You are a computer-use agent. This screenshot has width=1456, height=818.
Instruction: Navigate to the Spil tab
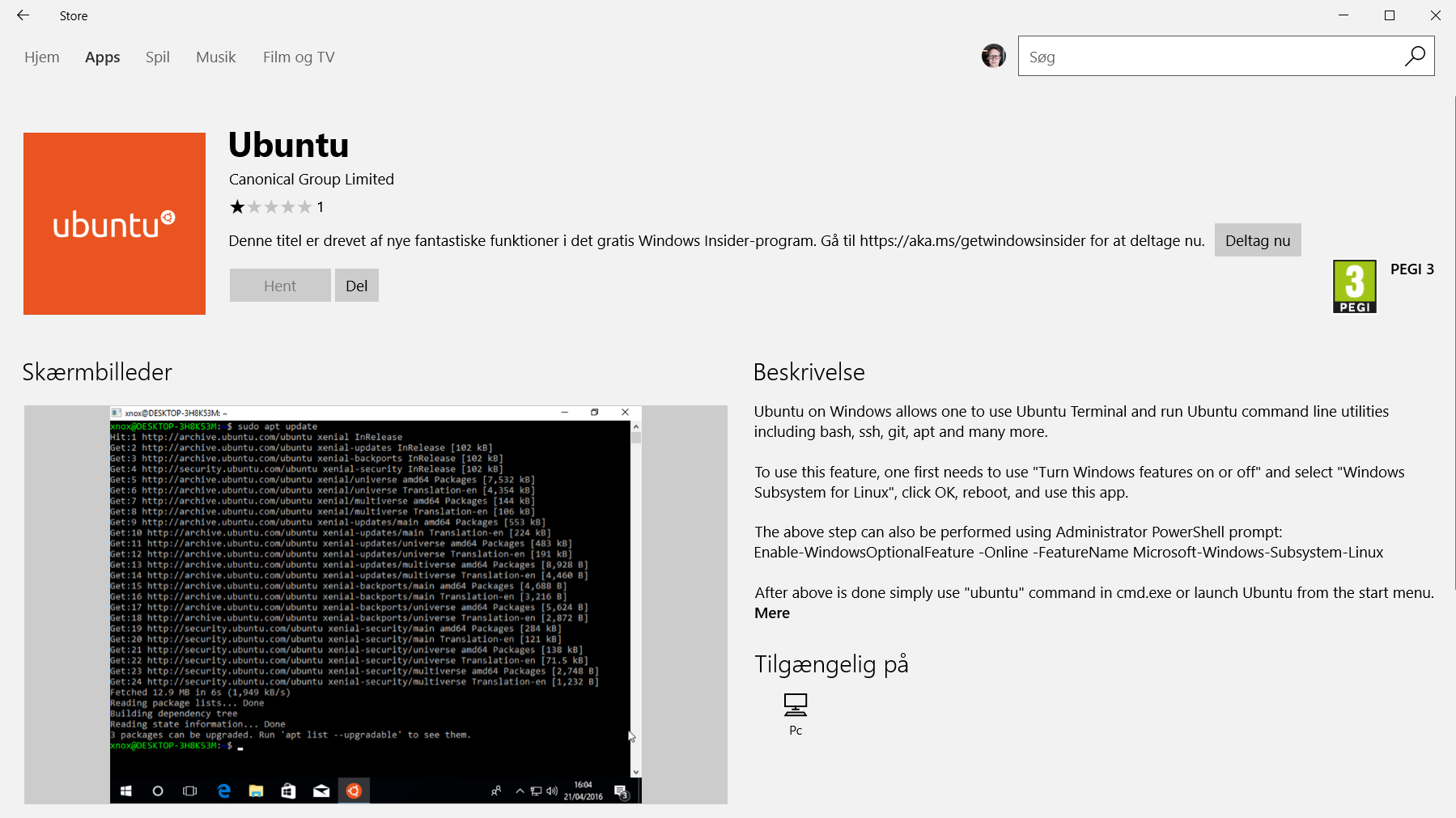click(158, 57)
